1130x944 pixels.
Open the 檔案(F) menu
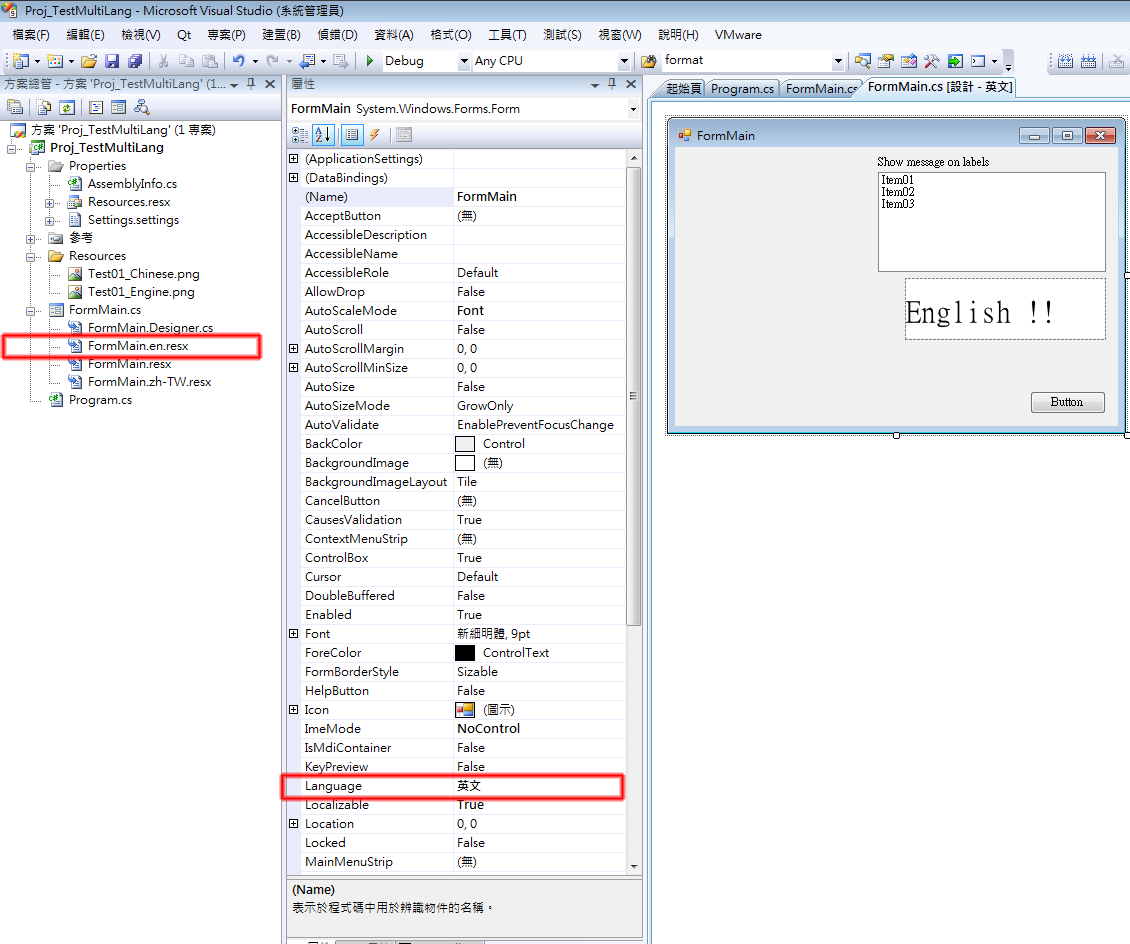tap(30, 35)
